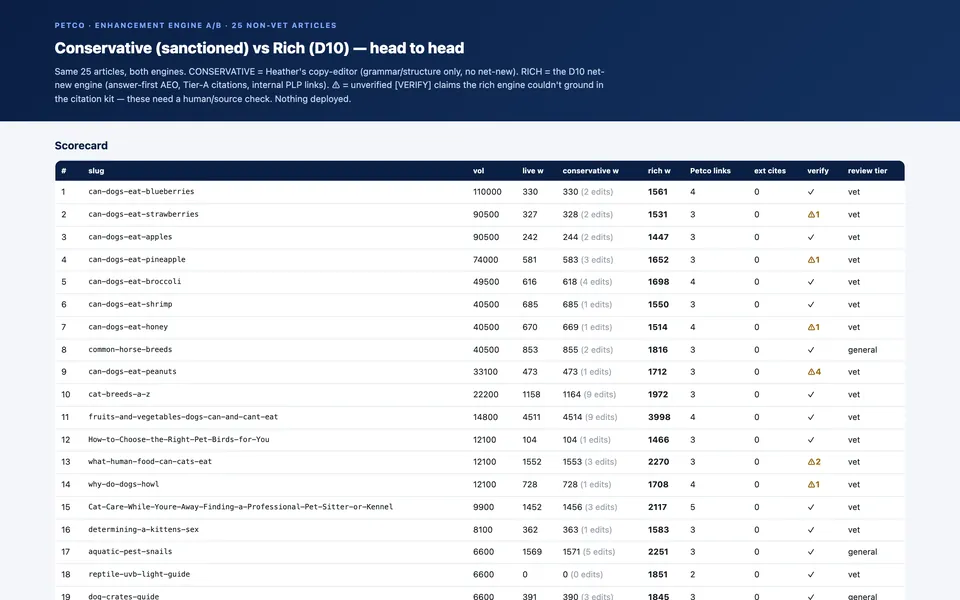The height and width of the screenshot is (600, 960).
Task: Click the 'conservative w' column header
Action: click(x=590, y=171)
